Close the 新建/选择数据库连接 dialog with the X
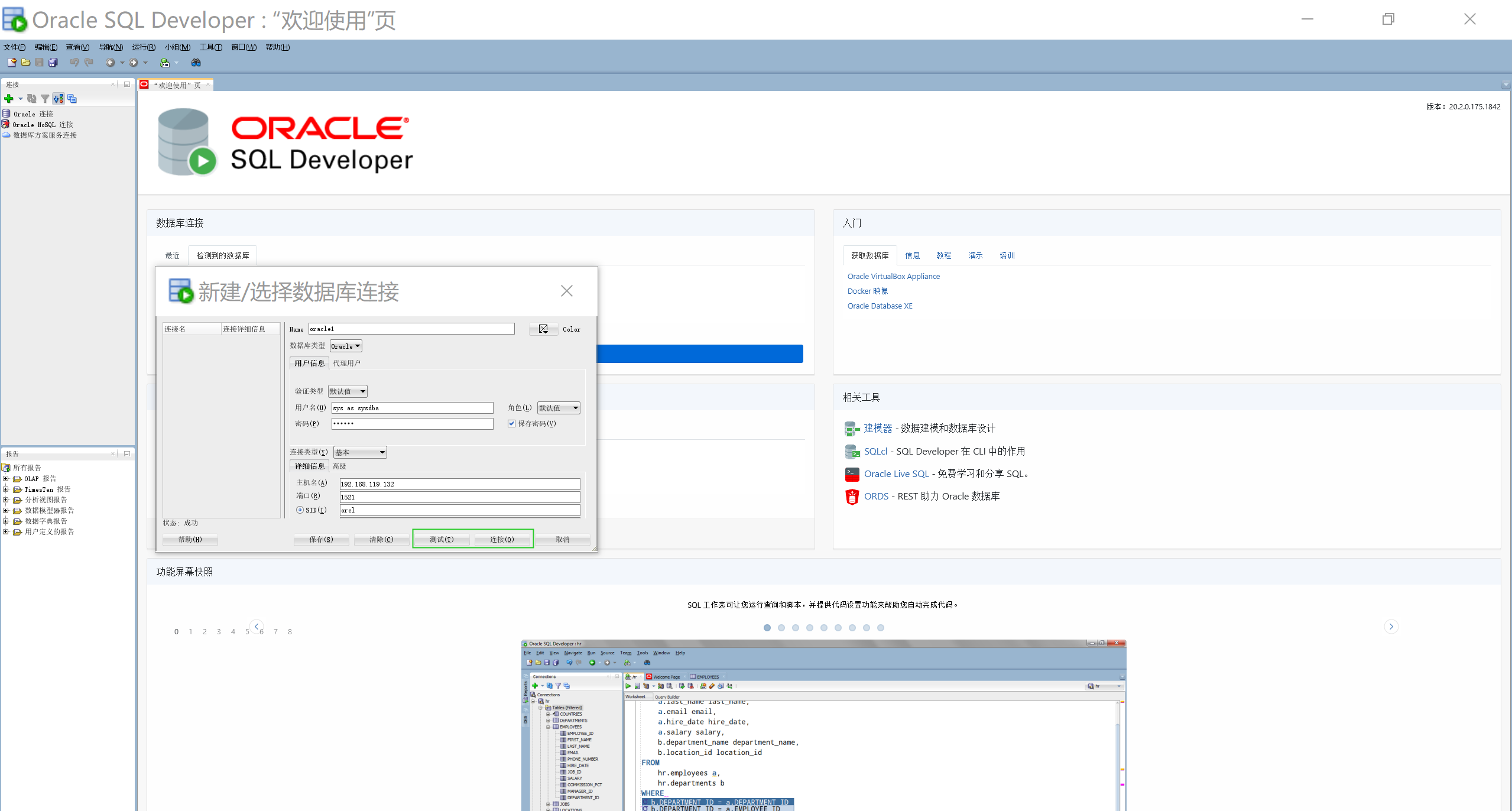1512x811 pixels. [x=566, y=291]
